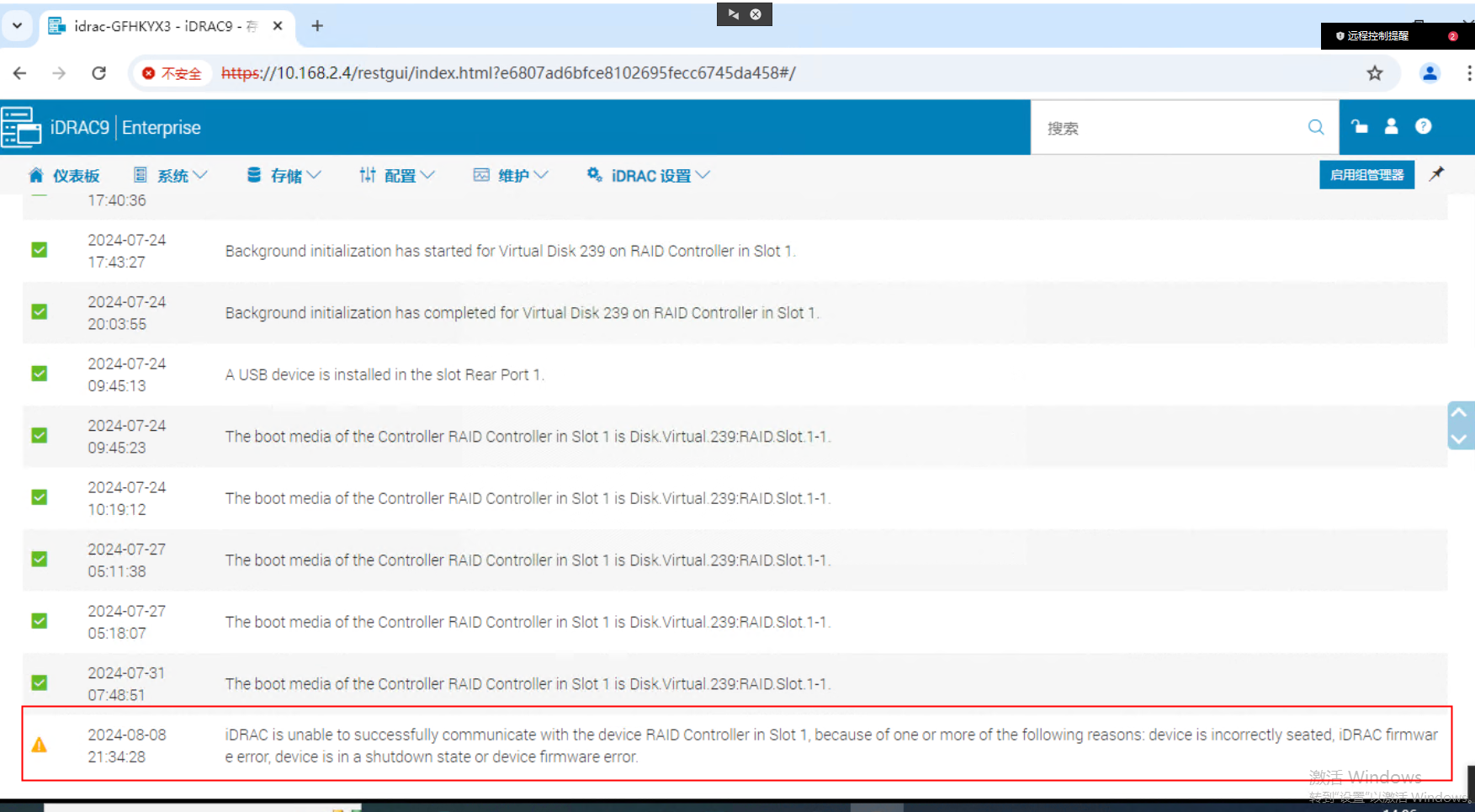The width and height of the screenshot is (1475, 812).
Task: Expand the Configuration menu dropdown
Action: click(397, 175)
